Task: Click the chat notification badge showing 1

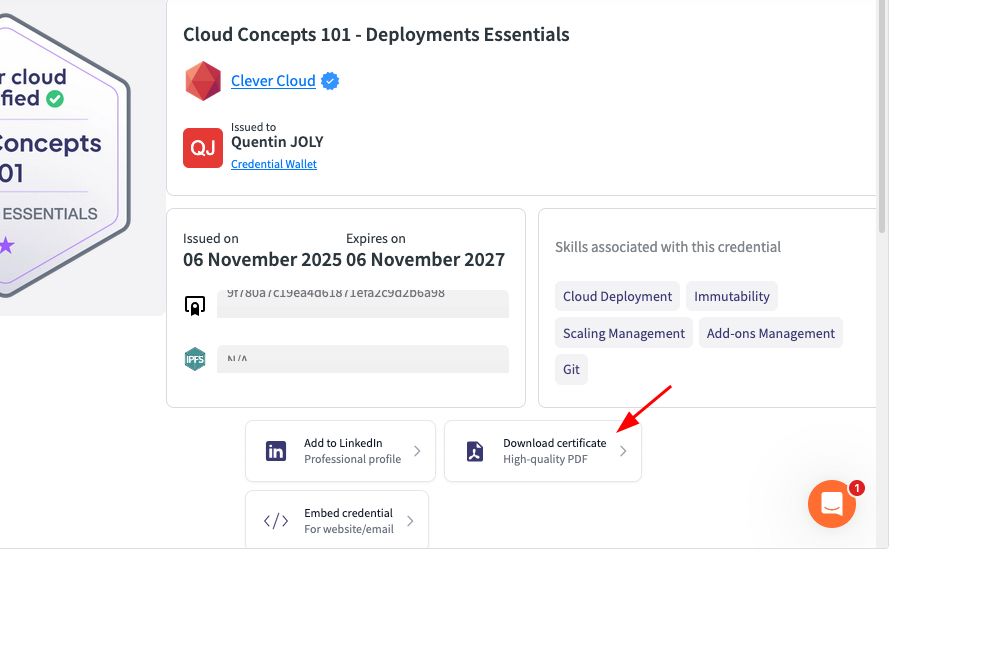Action: (x=857, y=488)
